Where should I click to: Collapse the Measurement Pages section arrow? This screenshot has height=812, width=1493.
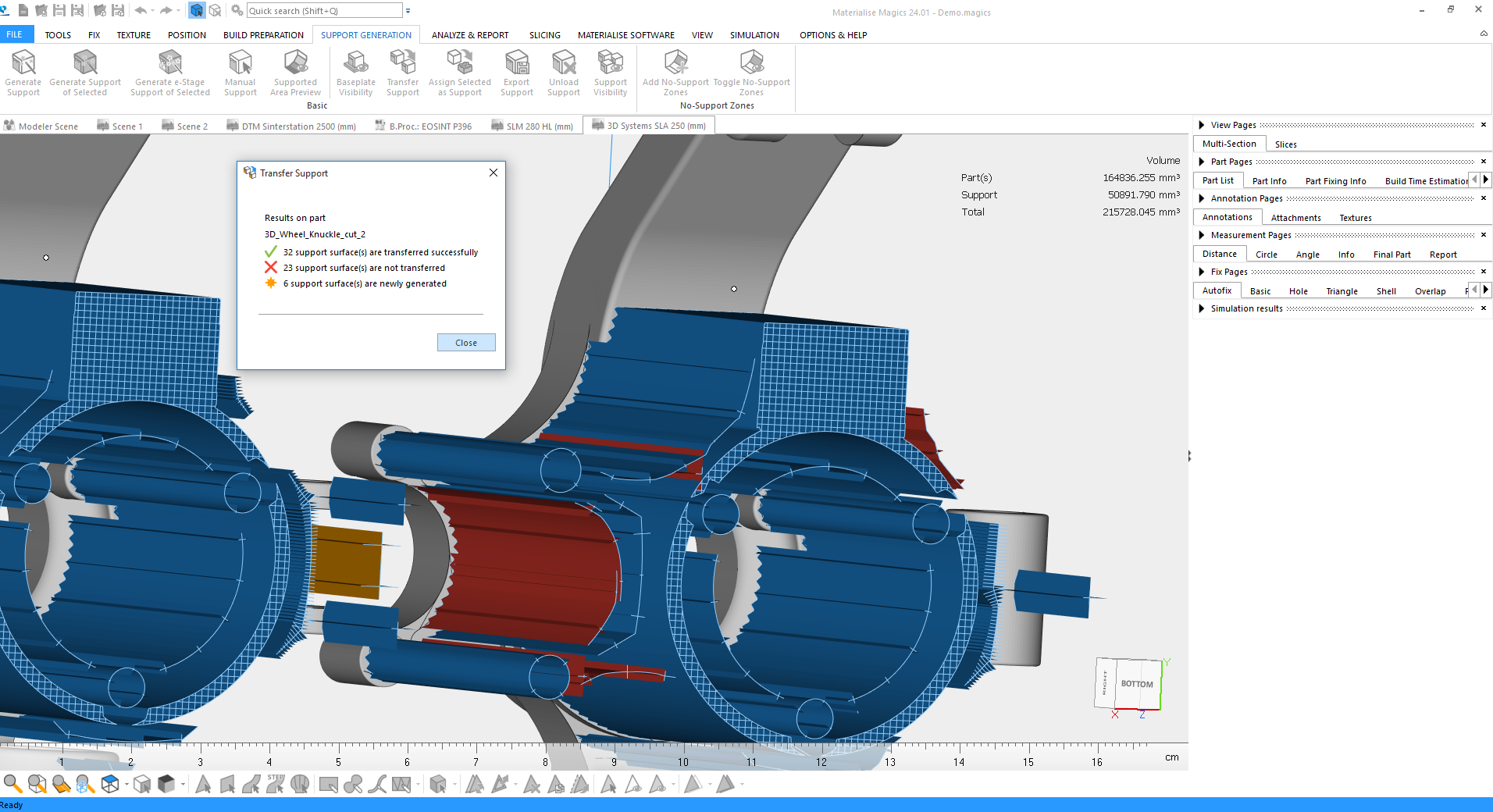click(1202, 235)
